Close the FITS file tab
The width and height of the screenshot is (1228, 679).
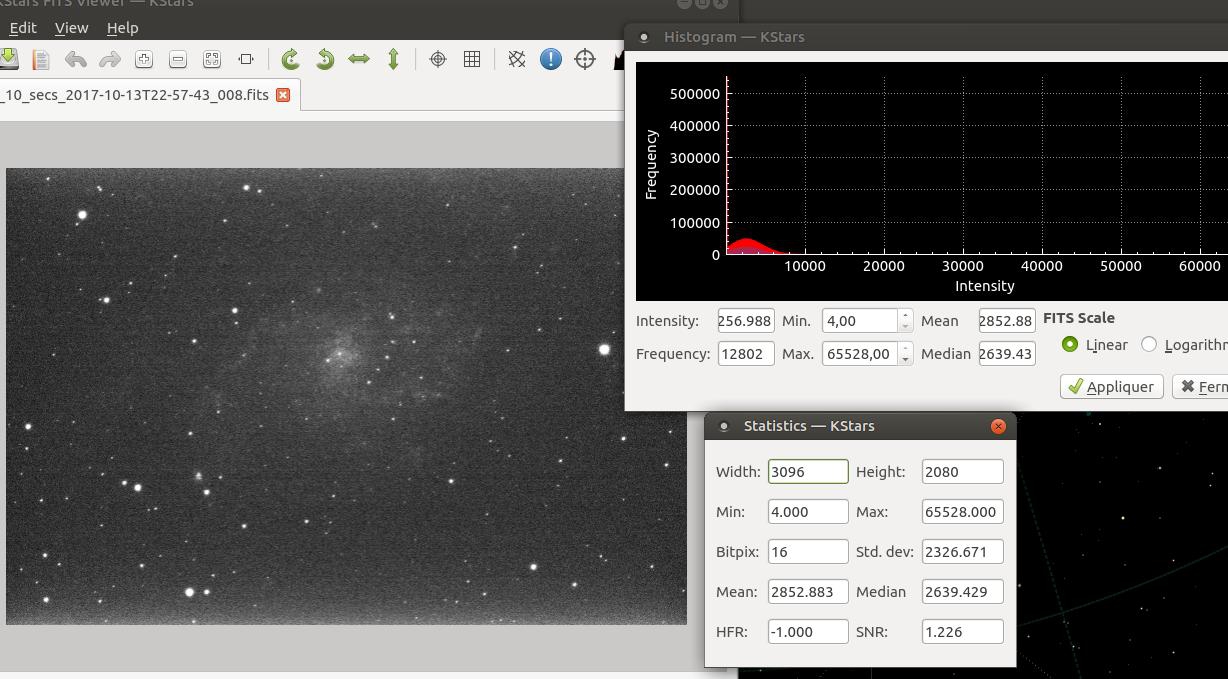tap(283, 95)
